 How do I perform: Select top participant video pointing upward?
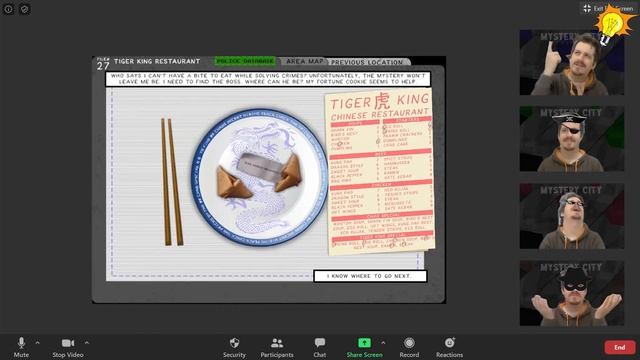(571, 62)
